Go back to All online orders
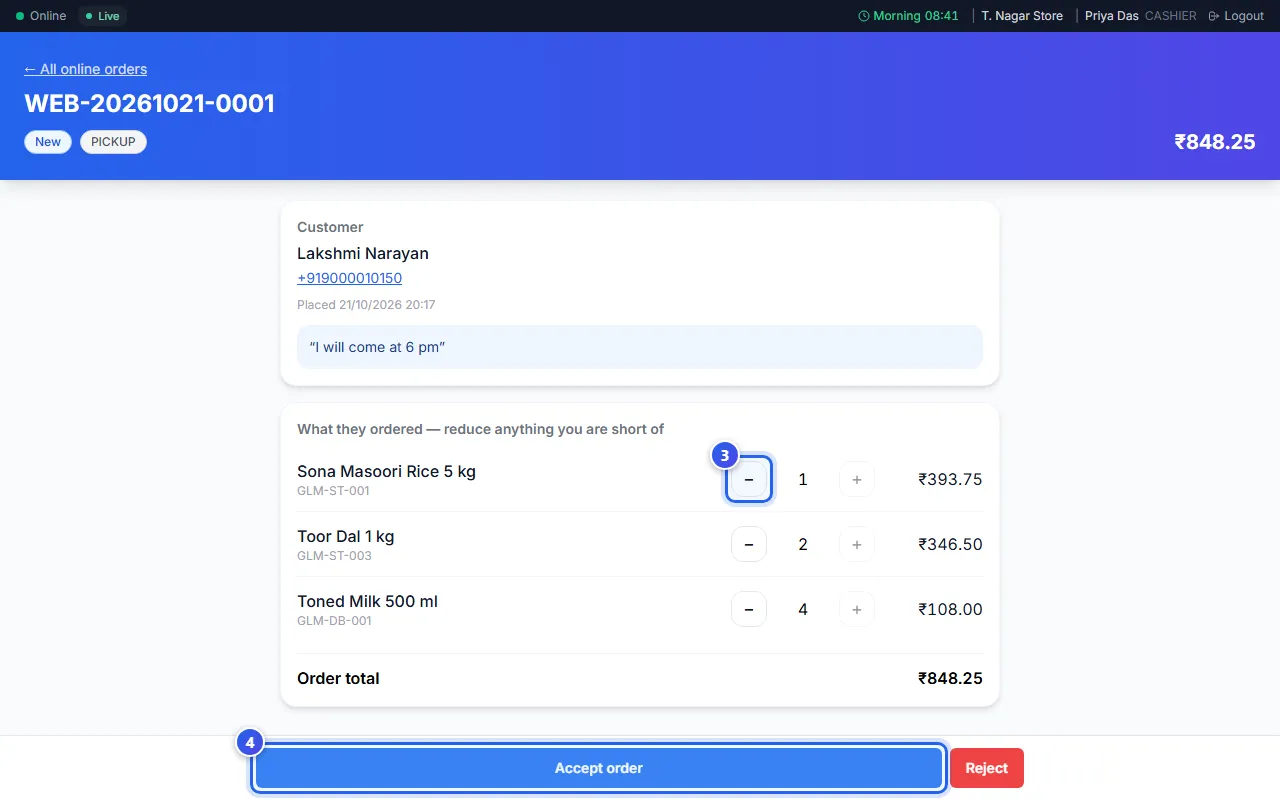This screenshot has width=1280, height=800. [86, 69]
